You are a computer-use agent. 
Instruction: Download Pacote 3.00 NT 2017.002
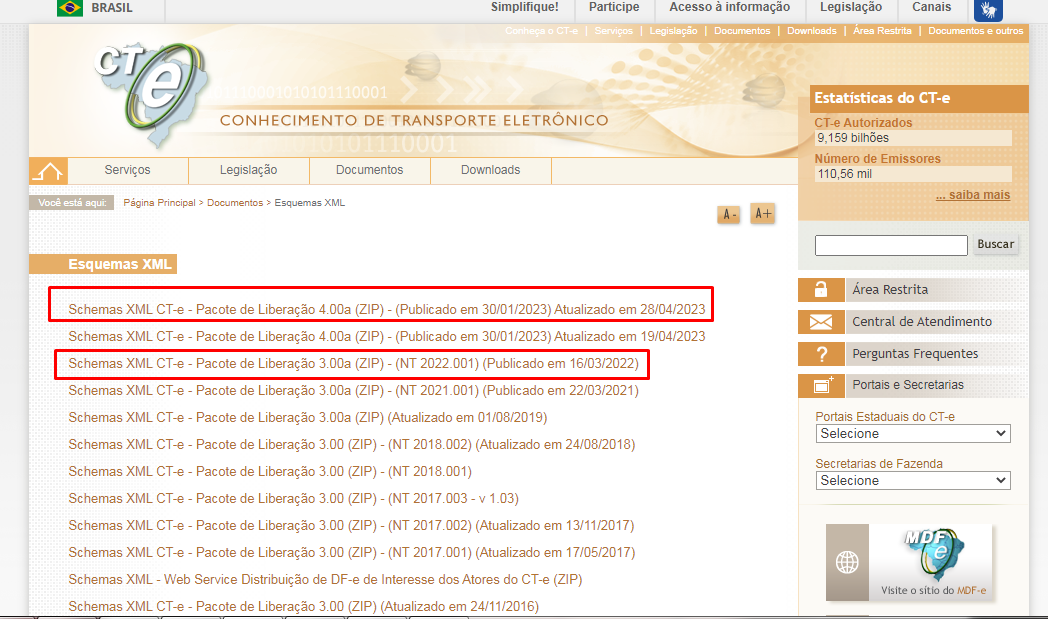coord(352,526)
